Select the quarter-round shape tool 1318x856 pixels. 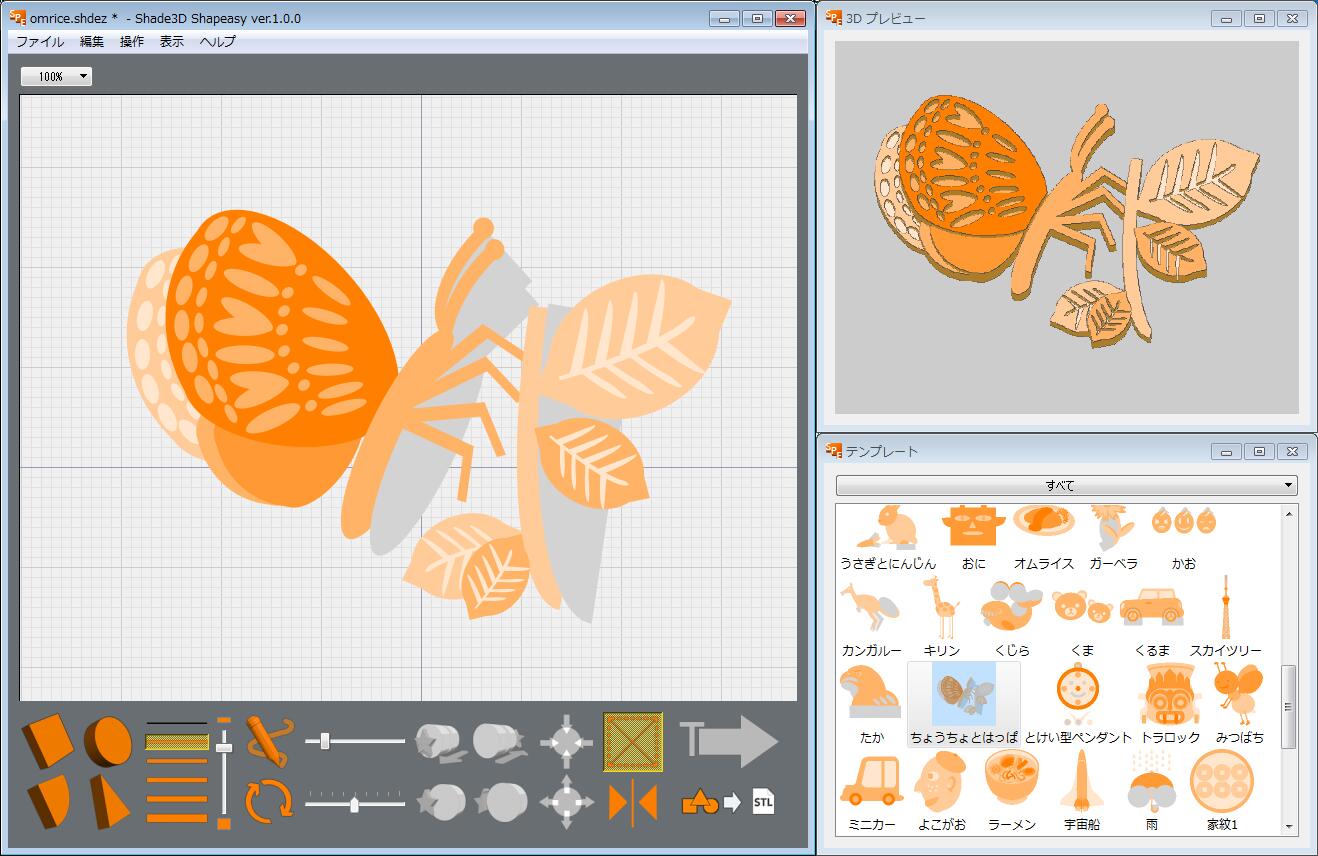pos(49,801)
